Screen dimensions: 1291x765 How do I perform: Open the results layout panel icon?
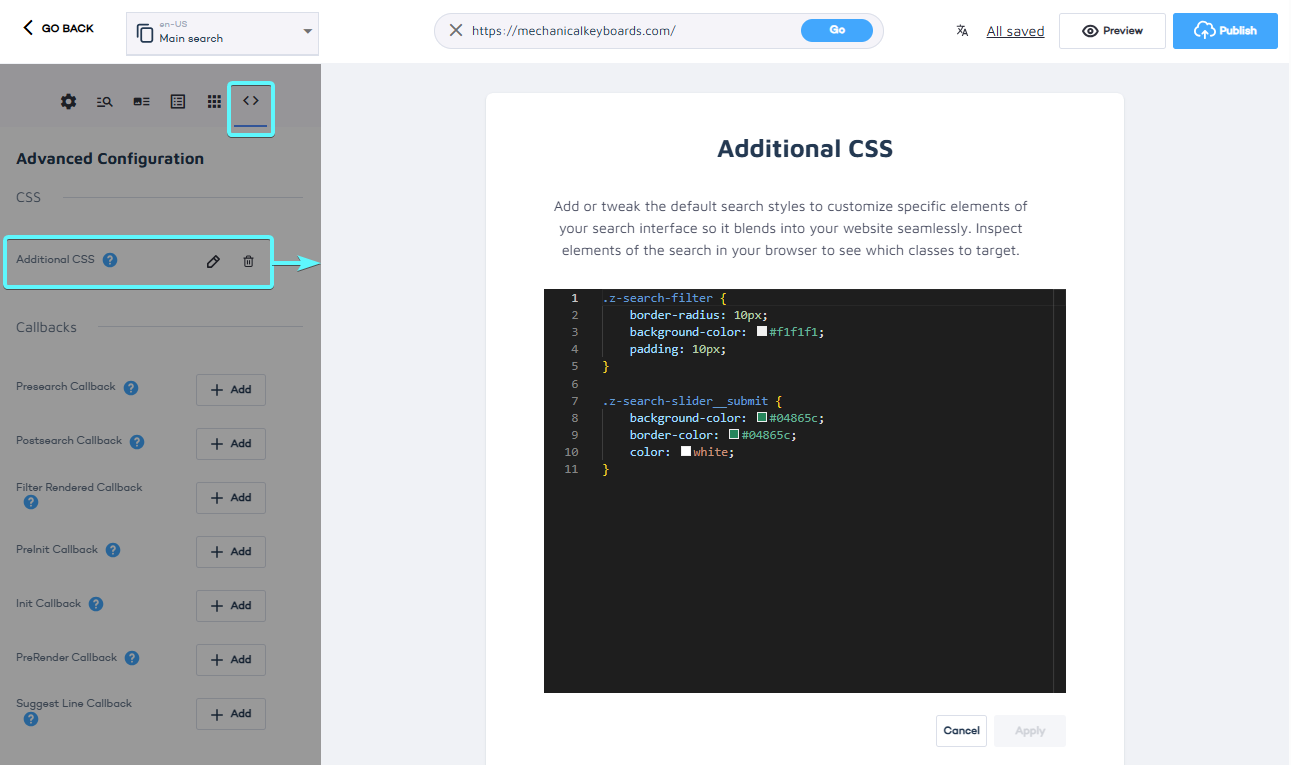point(140,101)
